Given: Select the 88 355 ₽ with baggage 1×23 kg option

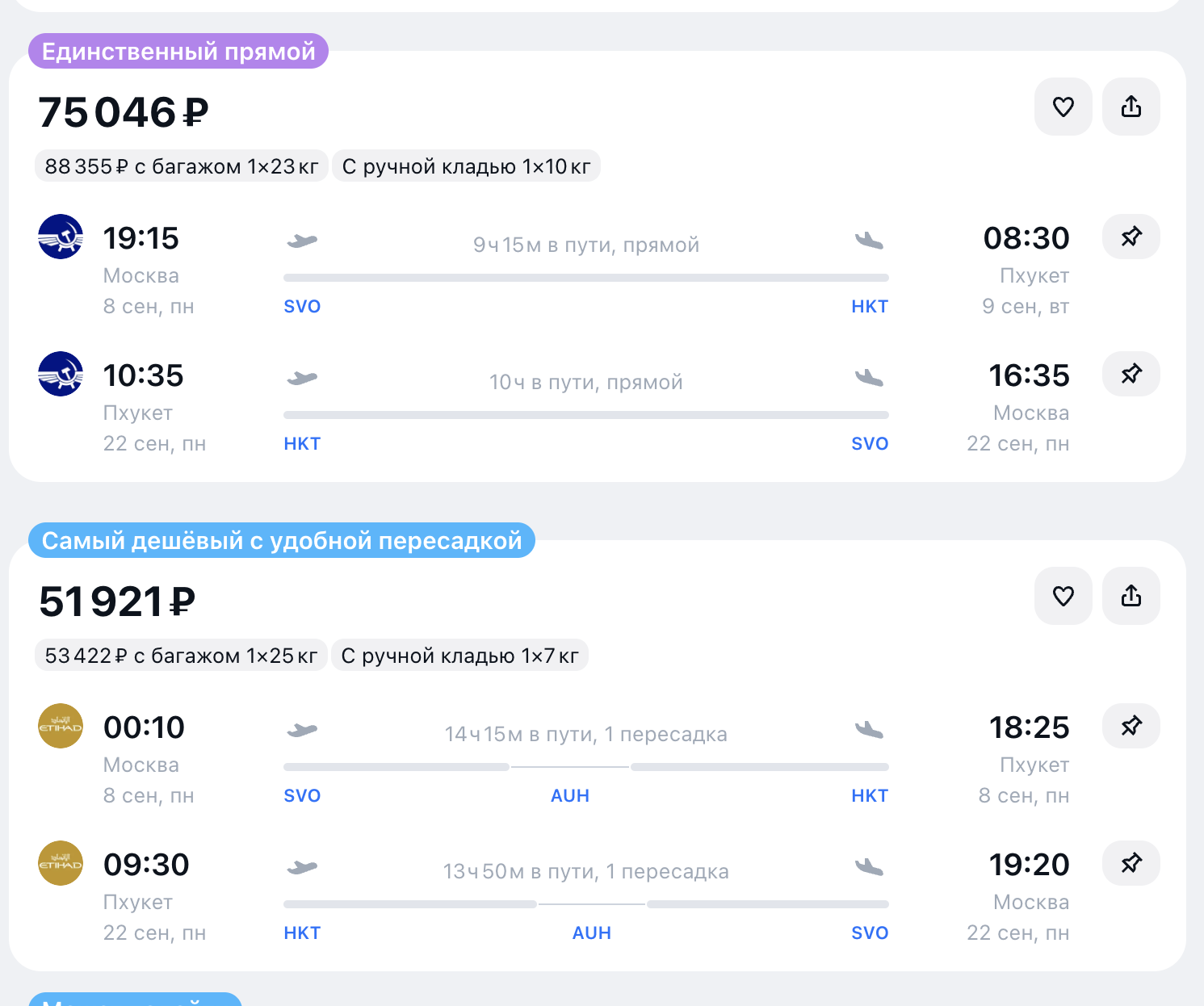Looking at the screenshot, I should [x=182, y=166].
